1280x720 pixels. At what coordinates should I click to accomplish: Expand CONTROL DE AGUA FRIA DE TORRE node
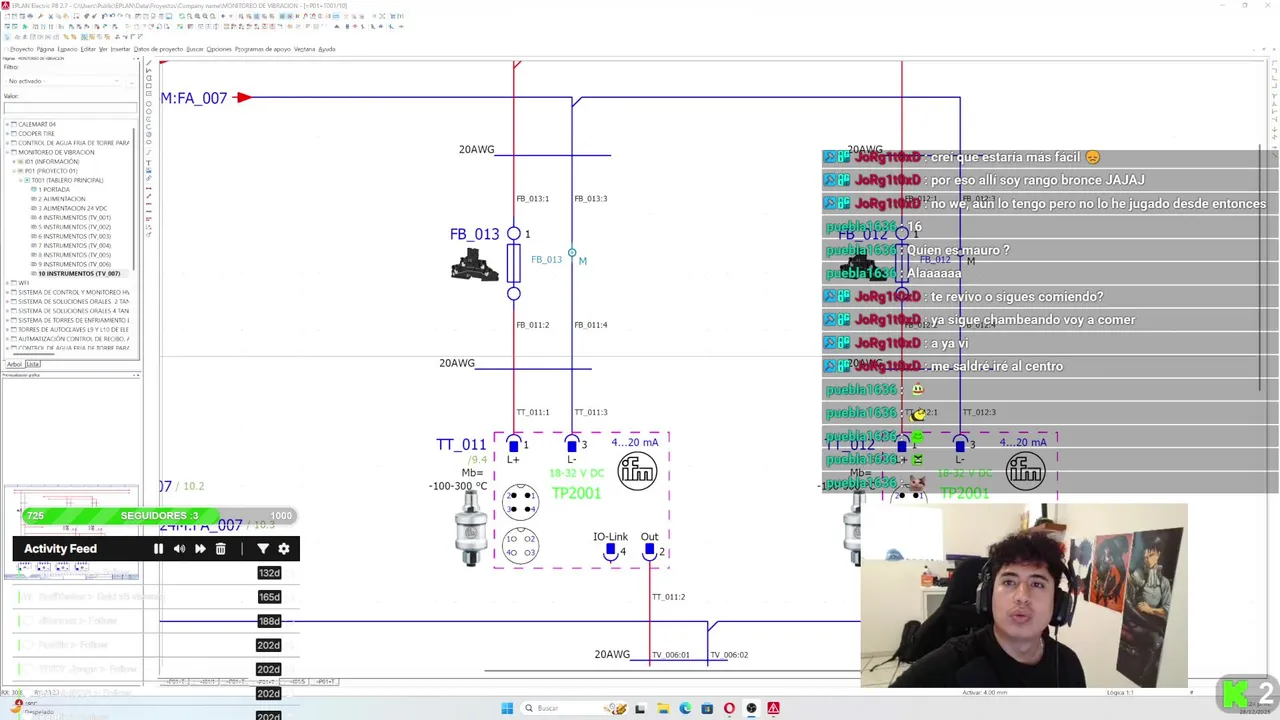tap(8, 143)
